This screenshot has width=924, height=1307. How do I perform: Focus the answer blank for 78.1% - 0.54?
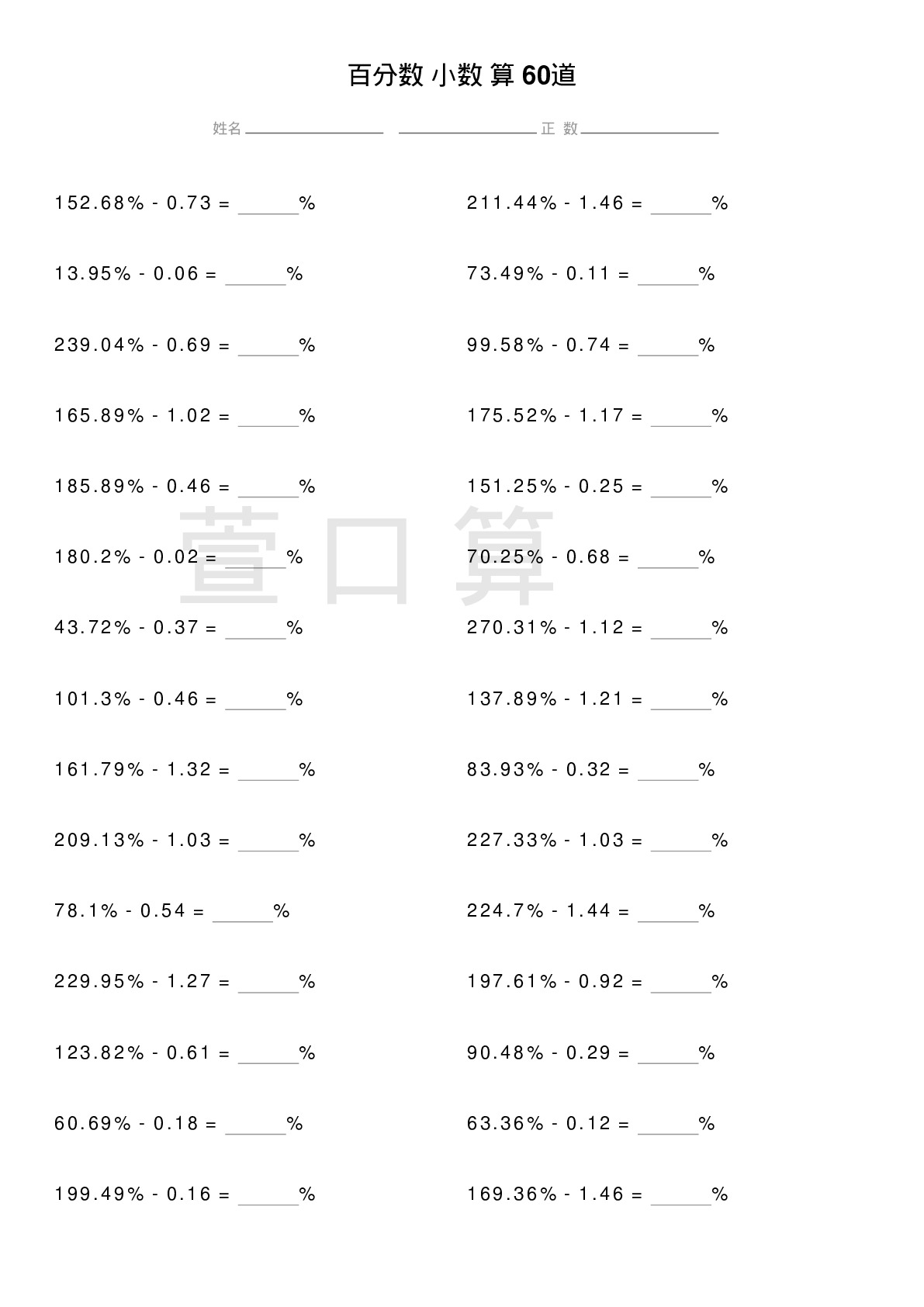(x=242, y=914)
